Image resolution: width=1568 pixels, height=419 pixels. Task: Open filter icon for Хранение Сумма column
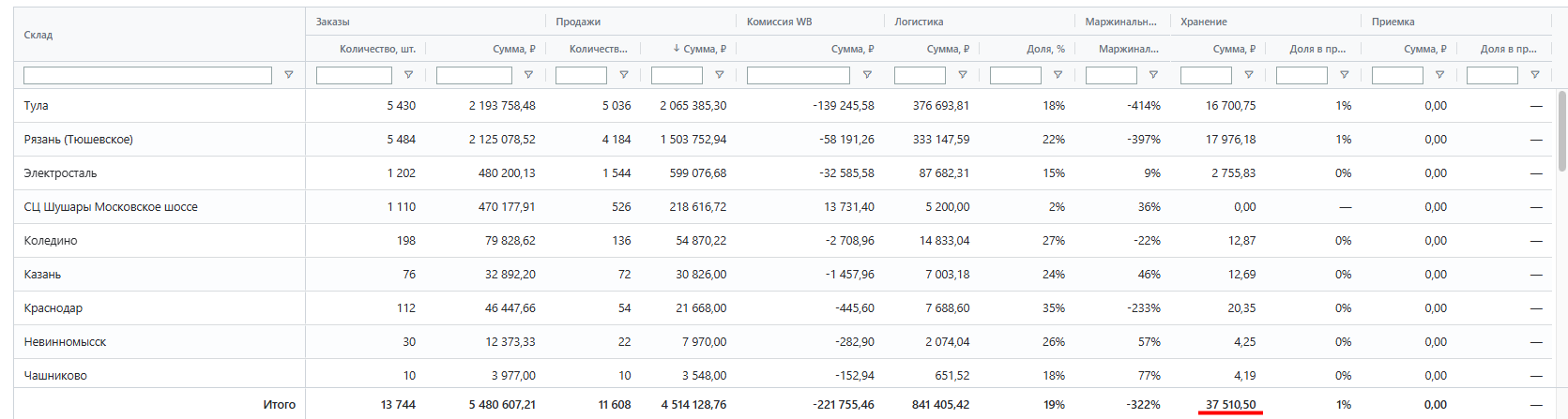pyautogui.click(x=1248, y=75)
